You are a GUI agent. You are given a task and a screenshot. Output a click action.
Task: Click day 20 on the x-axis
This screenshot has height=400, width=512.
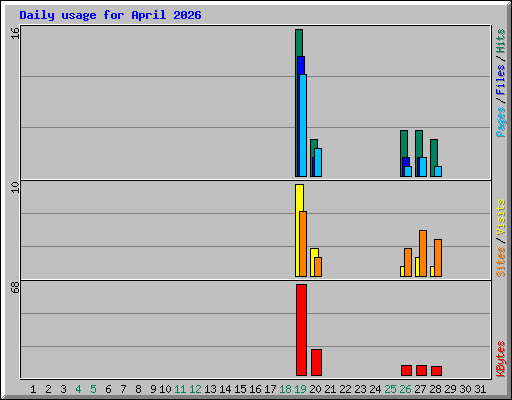click(315, 389)
